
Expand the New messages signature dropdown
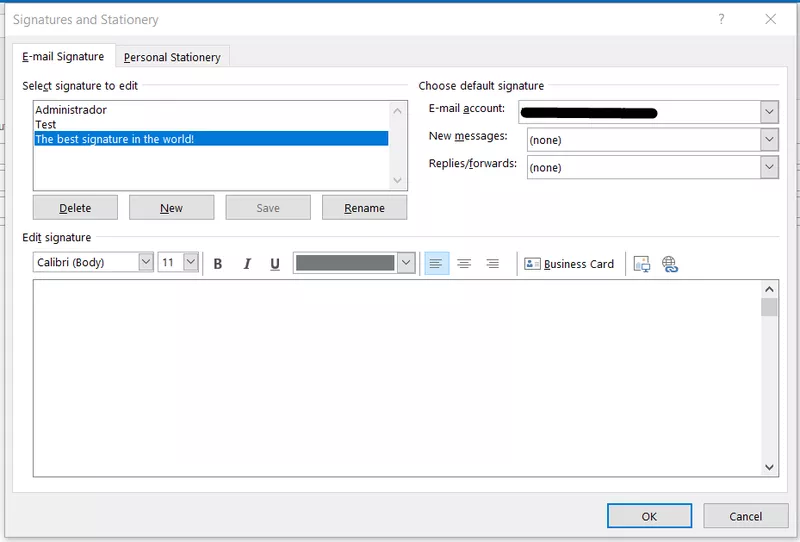pos(769,139)
